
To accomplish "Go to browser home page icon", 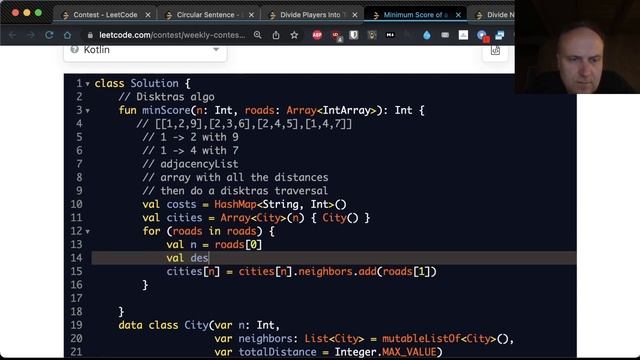I will pos(67,35).
